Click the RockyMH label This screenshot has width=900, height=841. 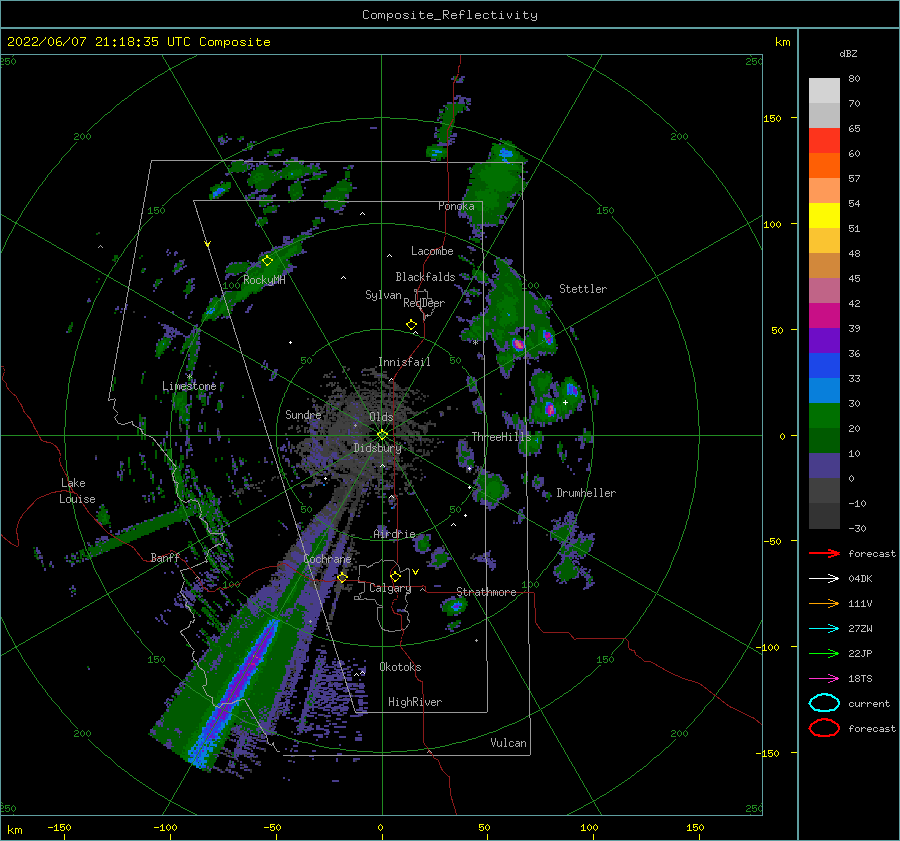click(x=264, y=280)
